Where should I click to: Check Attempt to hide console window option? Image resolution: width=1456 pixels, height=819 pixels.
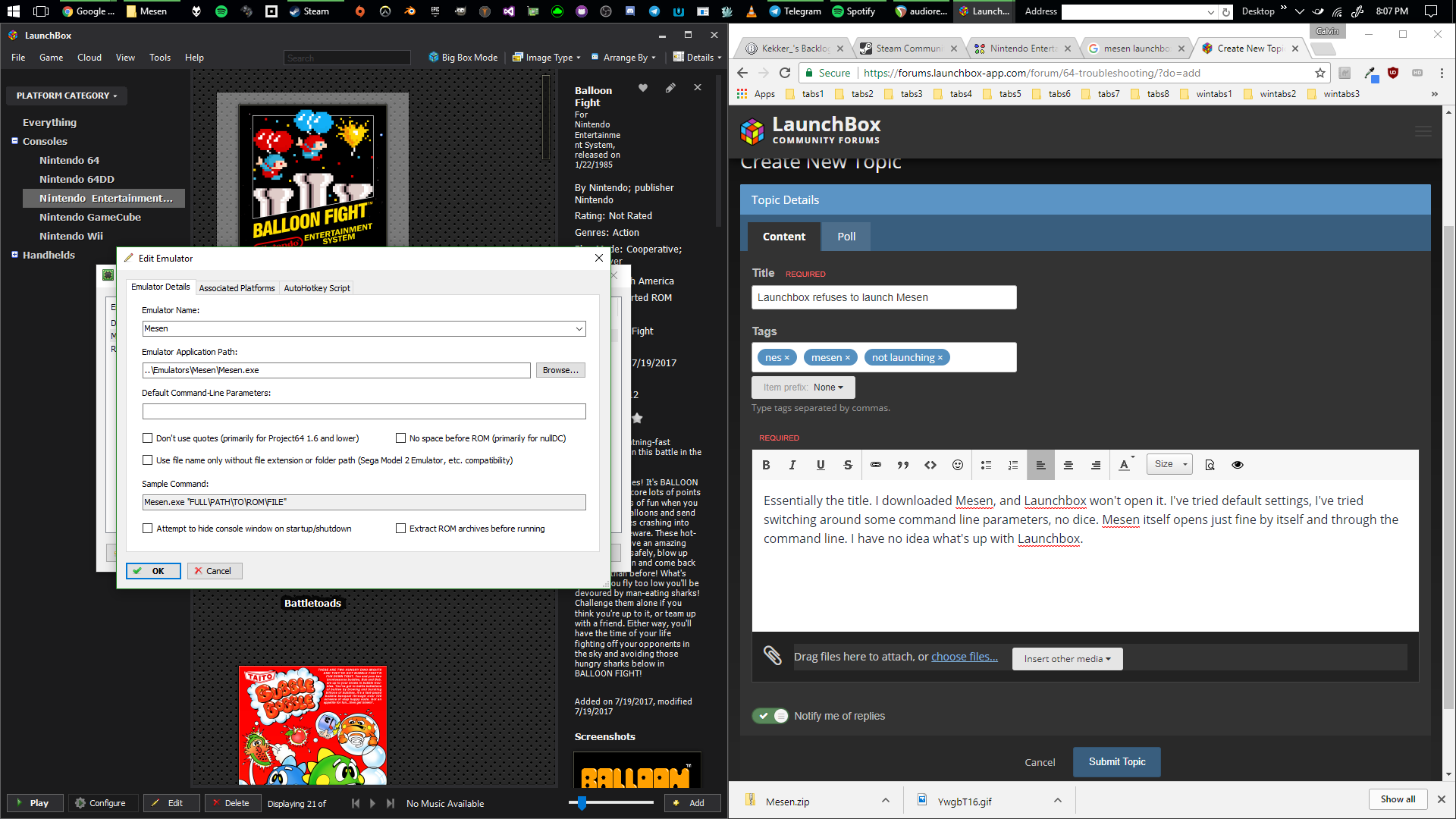pos(148,529)
